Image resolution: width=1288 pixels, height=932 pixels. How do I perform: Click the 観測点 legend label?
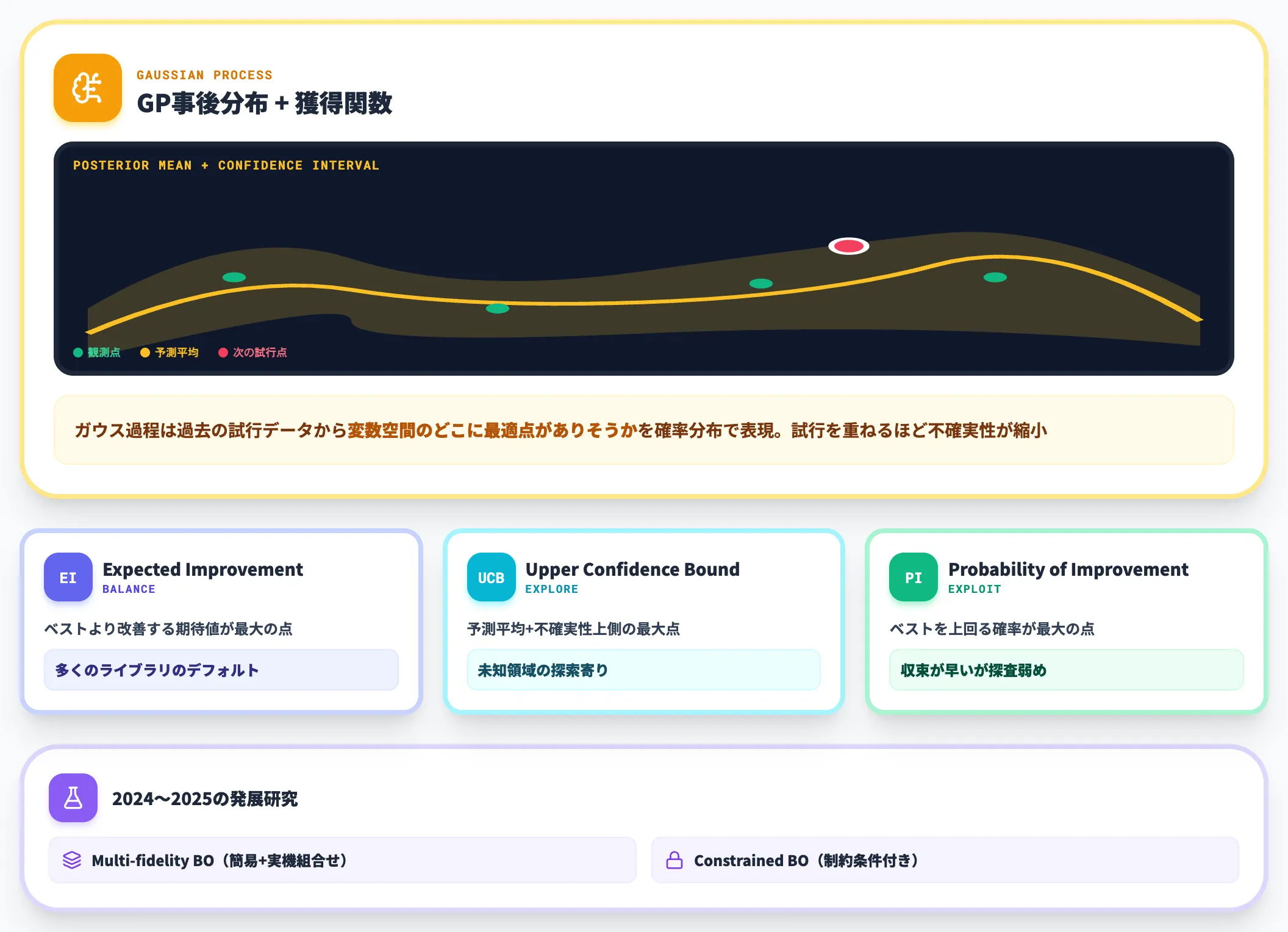pyautogui.click(x=104, y=353)
